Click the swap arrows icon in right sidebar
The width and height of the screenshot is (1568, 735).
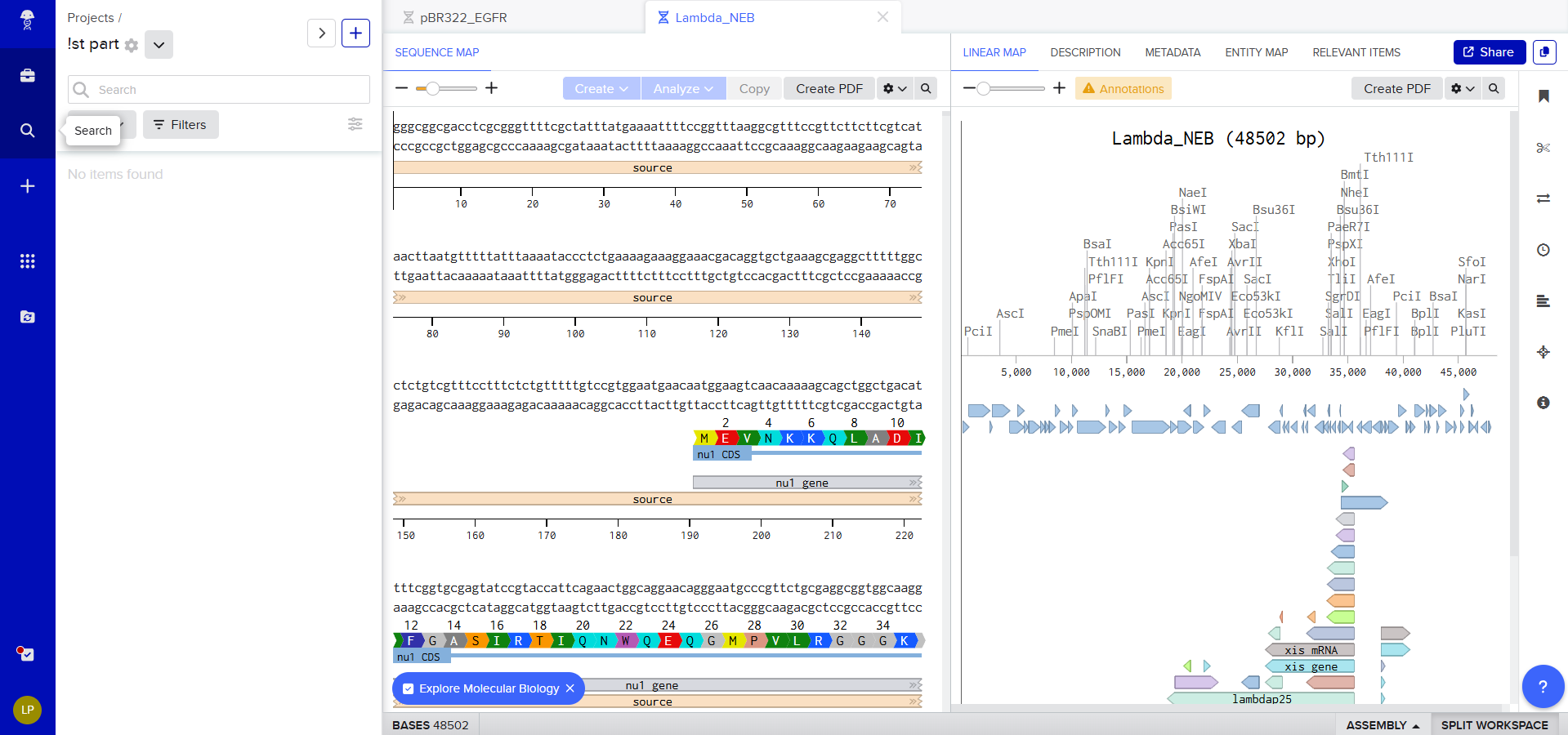click(1543, 198)
